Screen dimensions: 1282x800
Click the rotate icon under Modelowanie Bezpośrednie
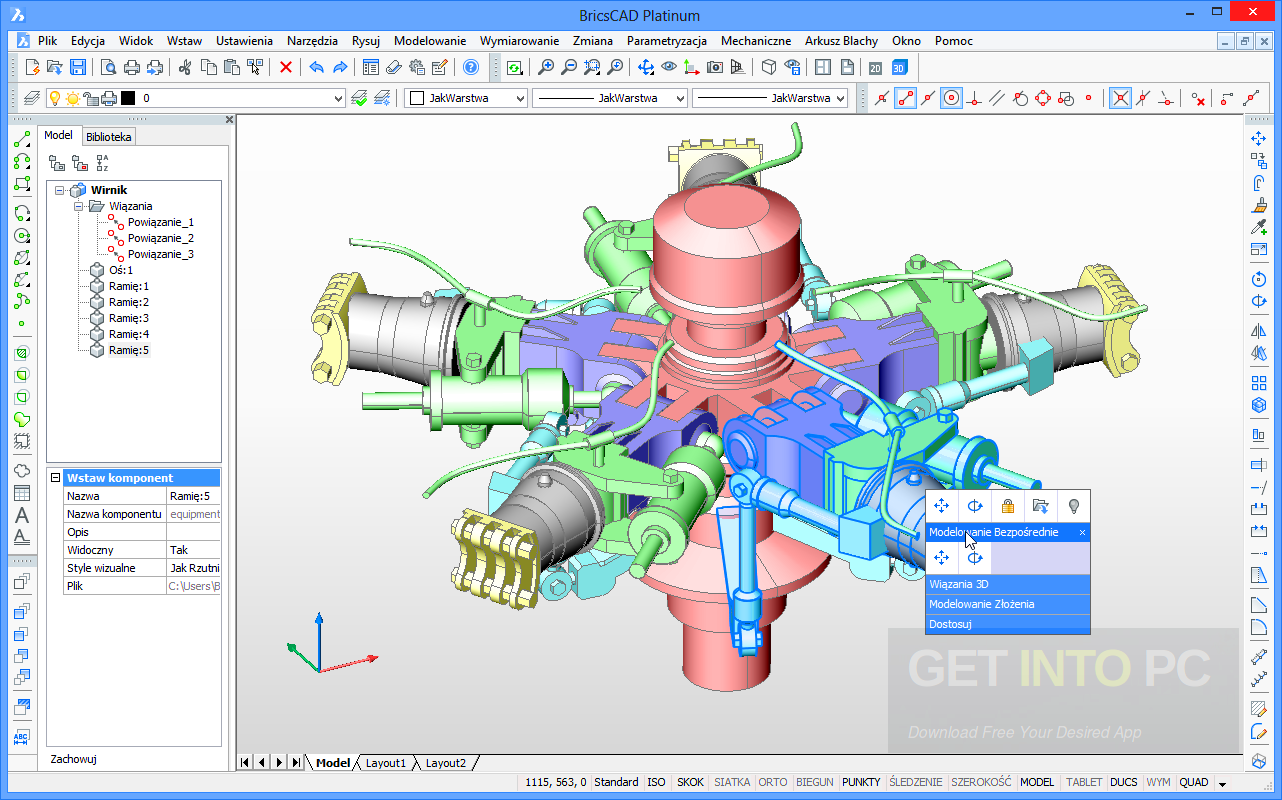975,558
